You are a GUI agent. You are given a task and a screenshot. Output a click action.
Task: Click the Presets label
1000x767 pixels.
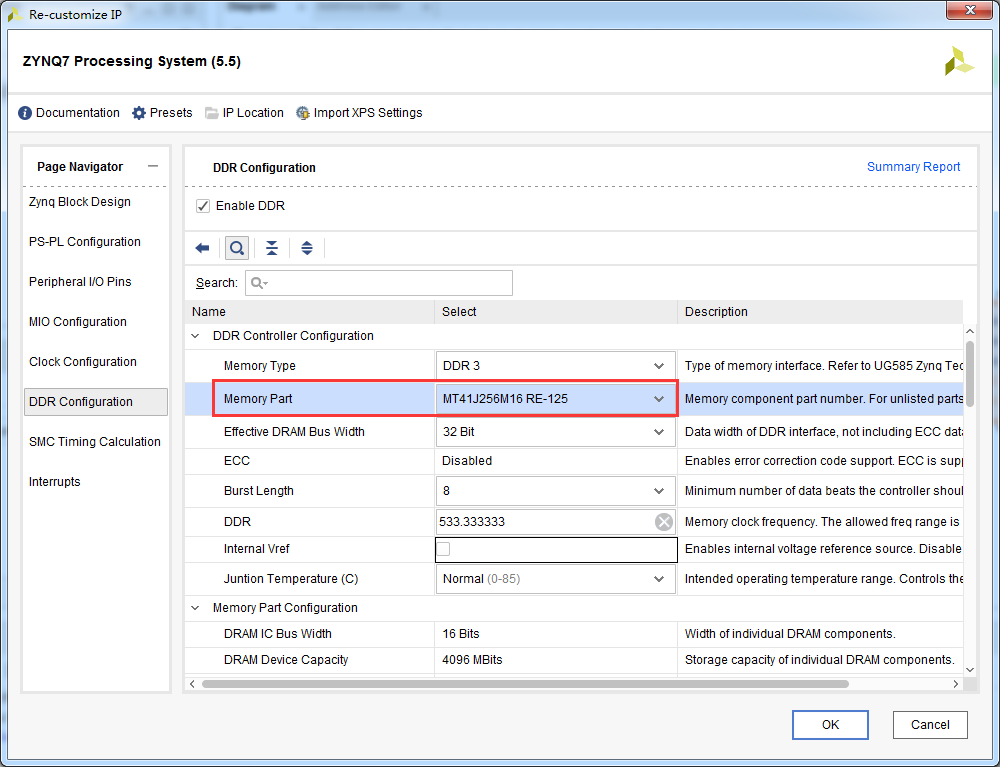(x=171, y=113)
